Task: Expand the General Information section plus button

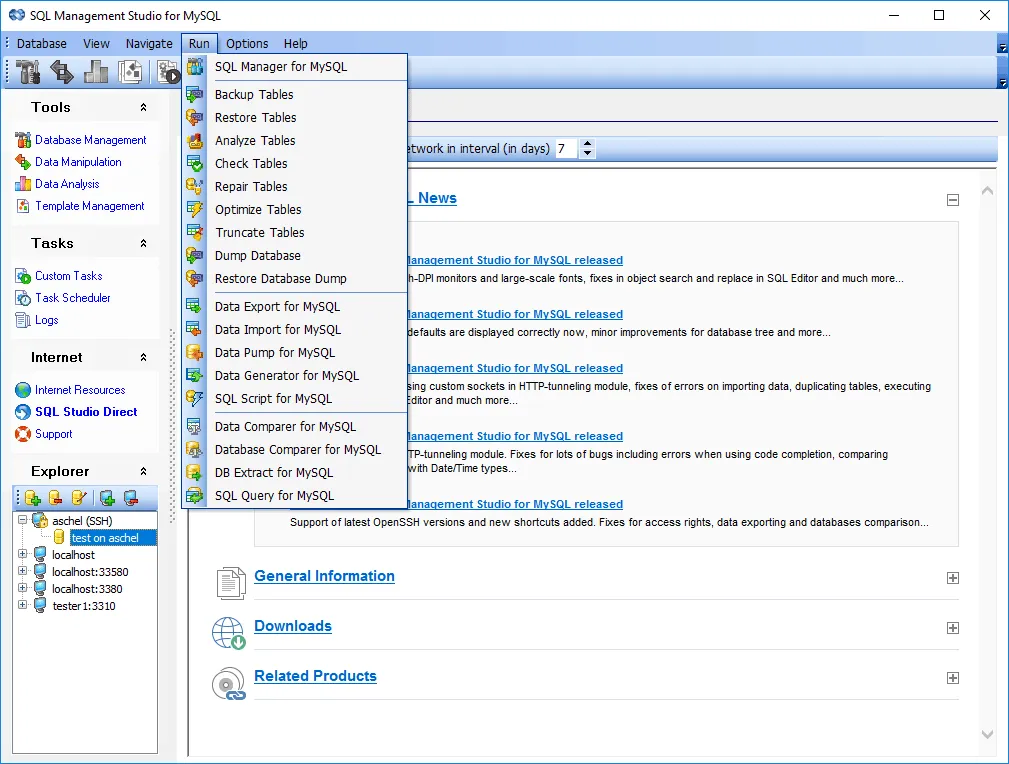Action: [x=953, y=578]
